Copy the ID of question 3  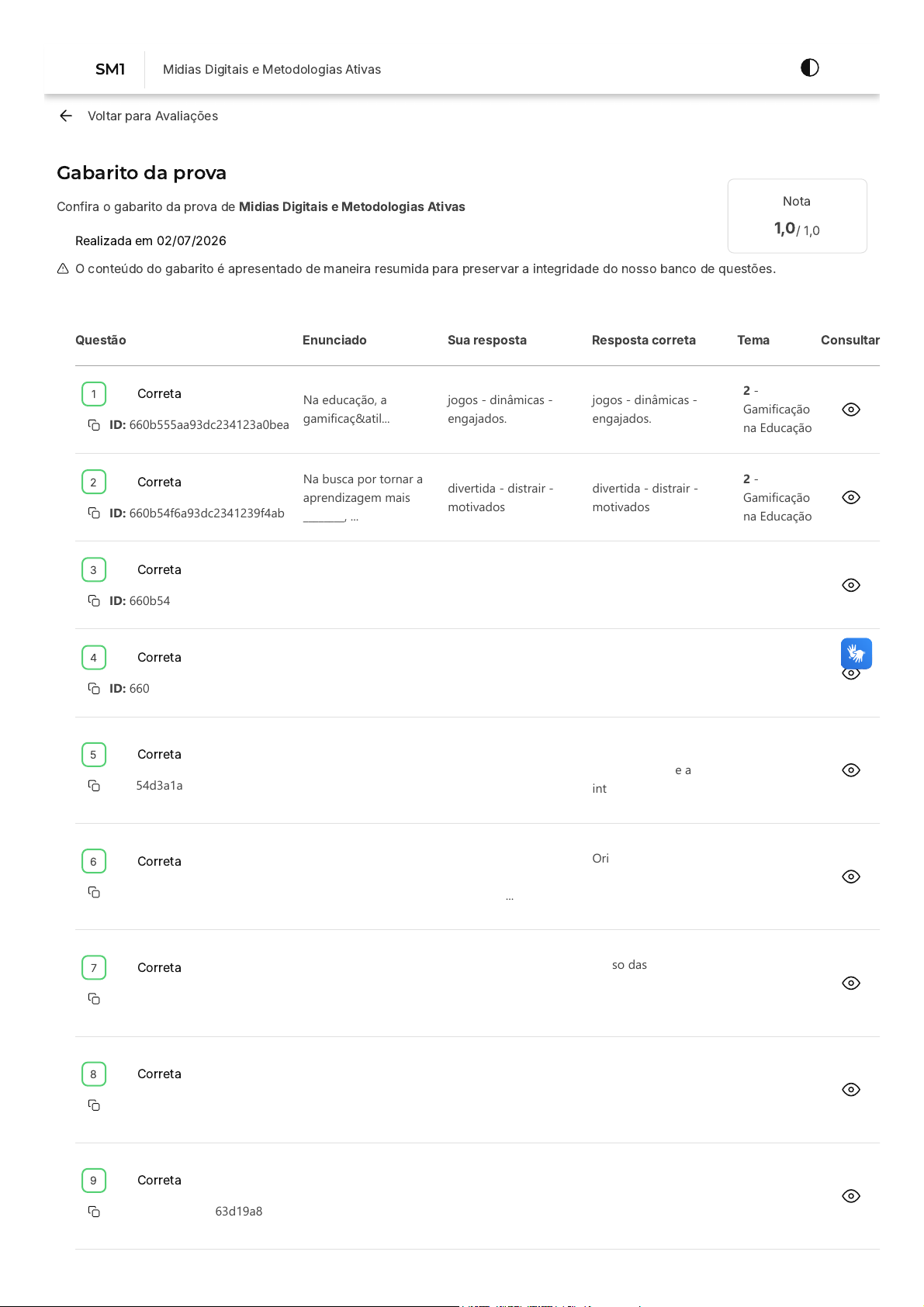click(94, 600)
